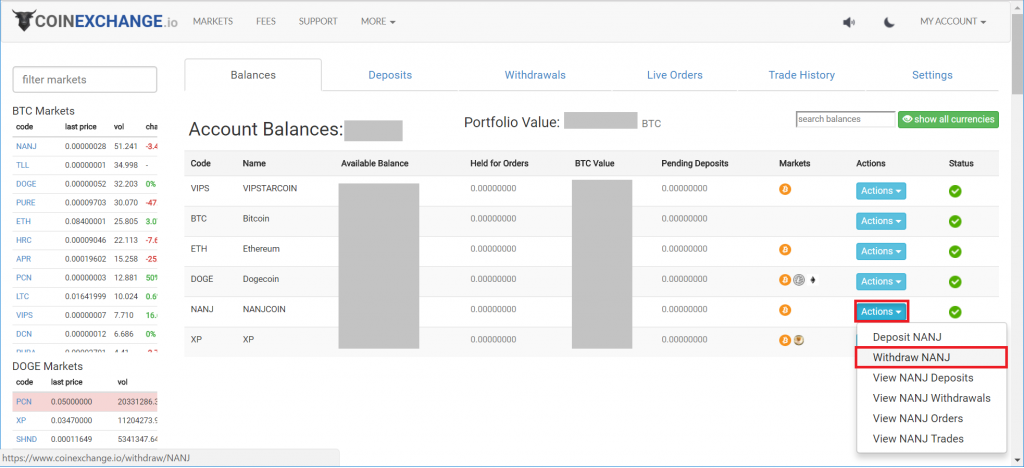Click Doge market icon in XP row

point(799,340)
